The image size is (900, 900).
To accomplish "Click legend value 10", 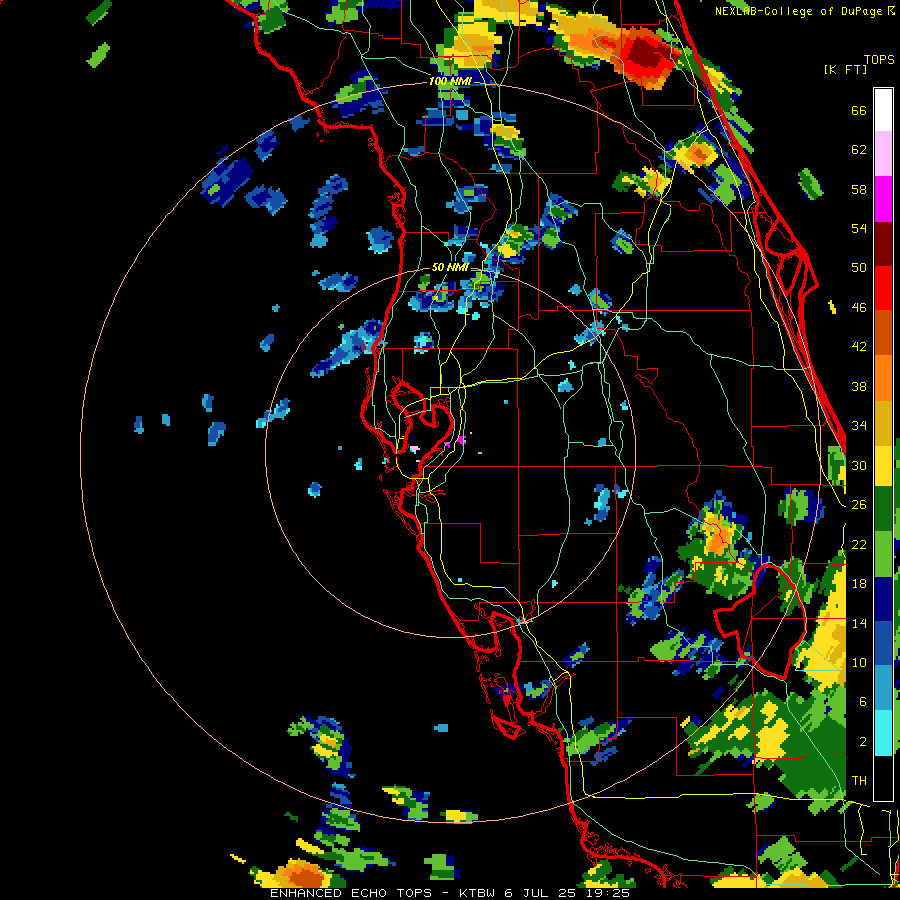I will pos(859,662).
